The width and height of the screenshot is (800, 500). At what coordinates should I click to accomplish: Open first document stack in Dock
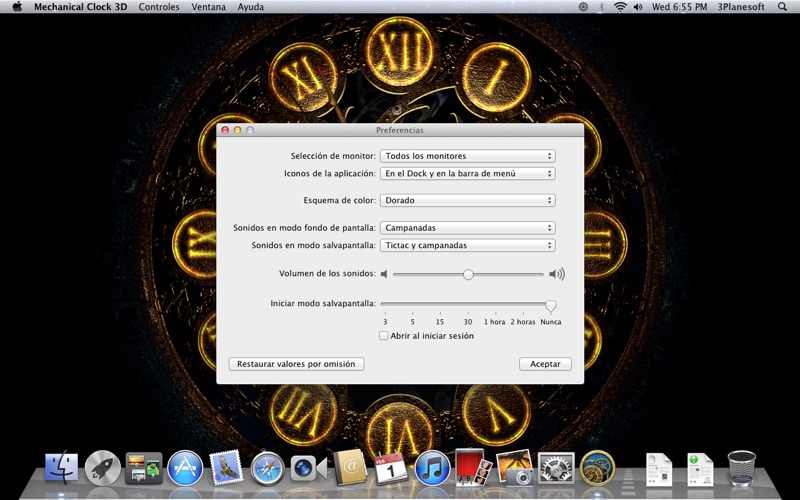(x=659, y=469)
